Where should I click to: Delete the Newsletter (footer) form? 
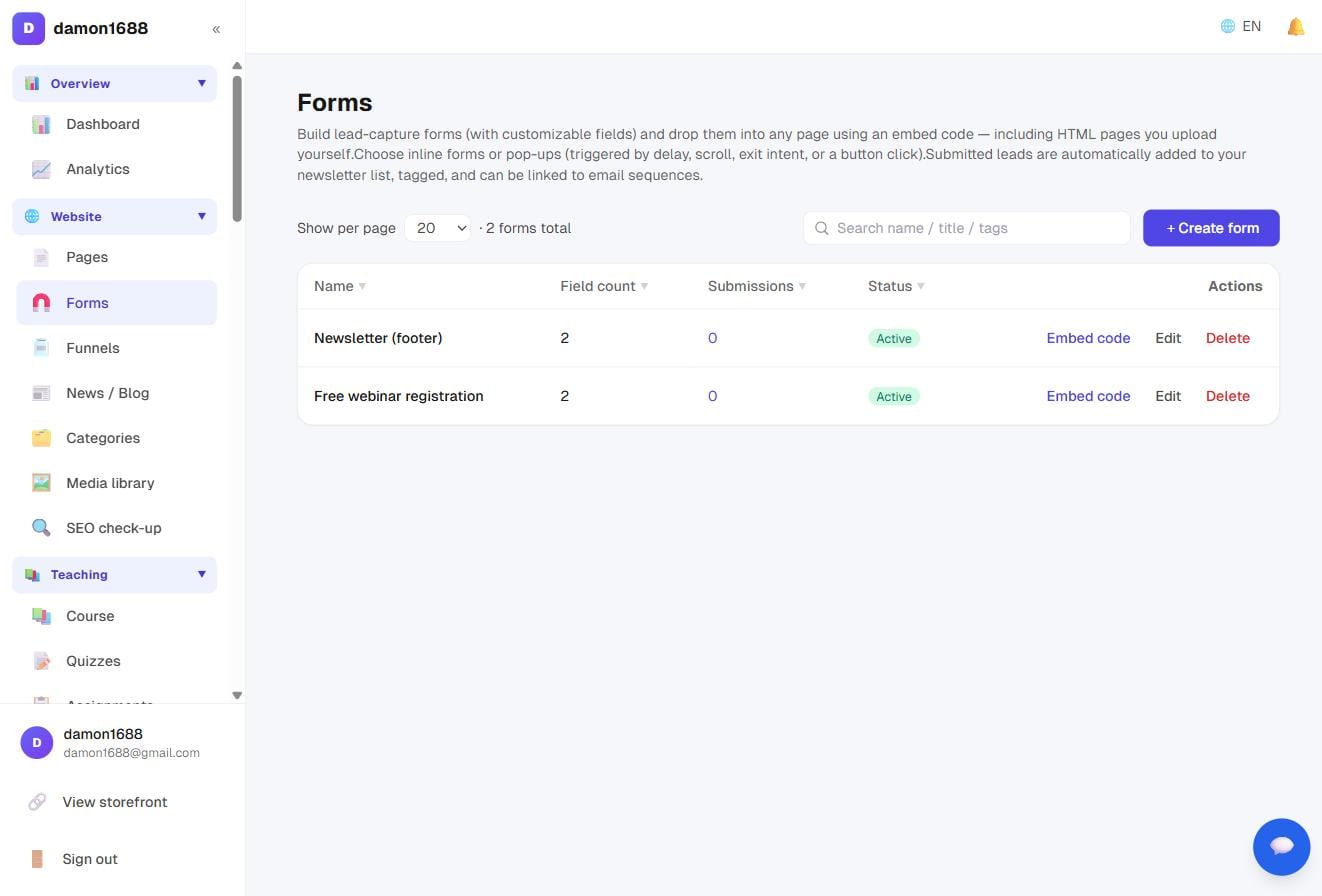[1228, 338]
